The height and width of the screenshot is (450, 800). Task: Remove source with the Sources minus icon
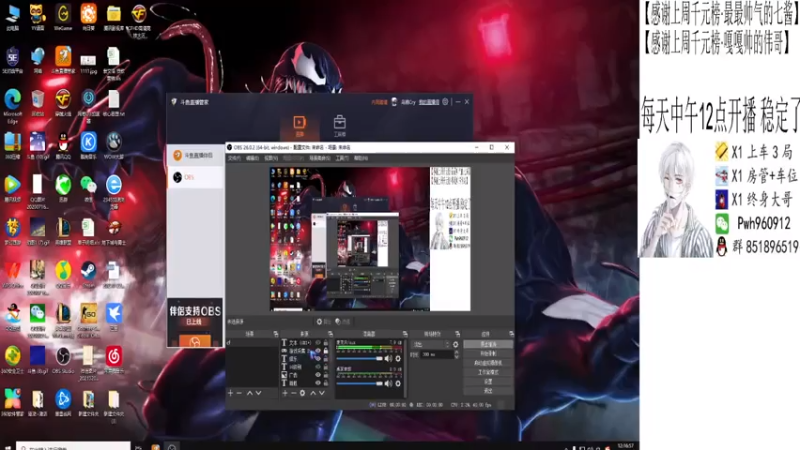293,393
